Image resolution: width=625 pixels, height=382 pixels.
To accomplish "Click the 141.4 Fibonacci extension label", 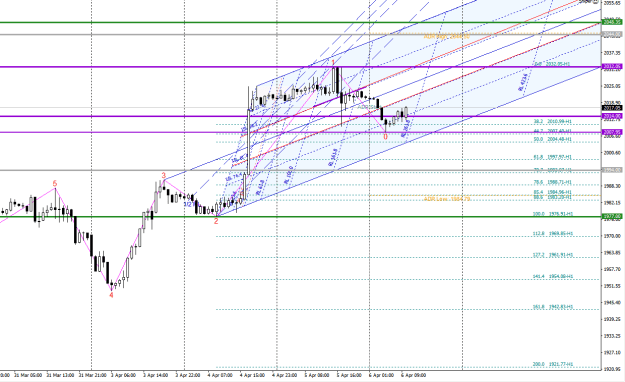I will [553, 276].
